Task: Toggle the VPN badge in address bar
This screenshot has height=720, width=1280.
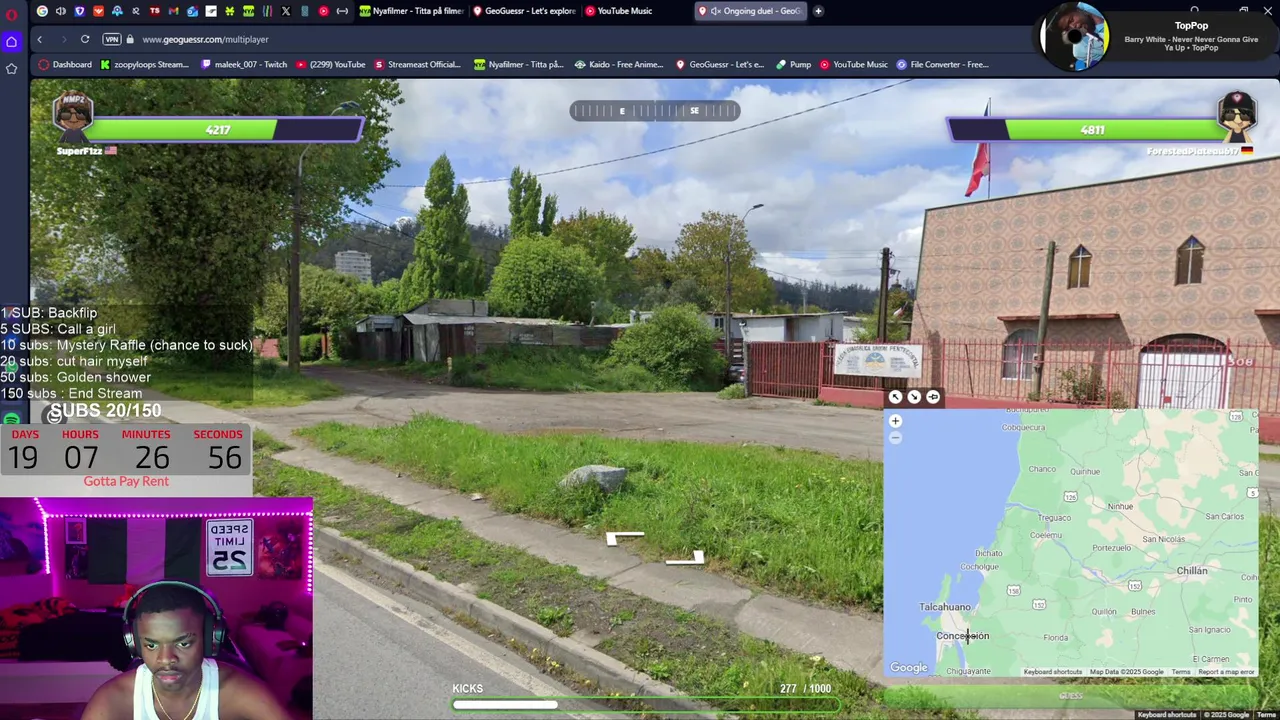Action: click(111, 39)
